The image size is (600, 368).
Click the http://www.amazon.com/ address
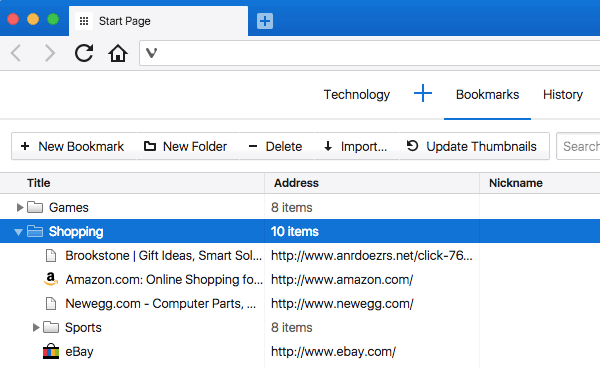point(342,280)
